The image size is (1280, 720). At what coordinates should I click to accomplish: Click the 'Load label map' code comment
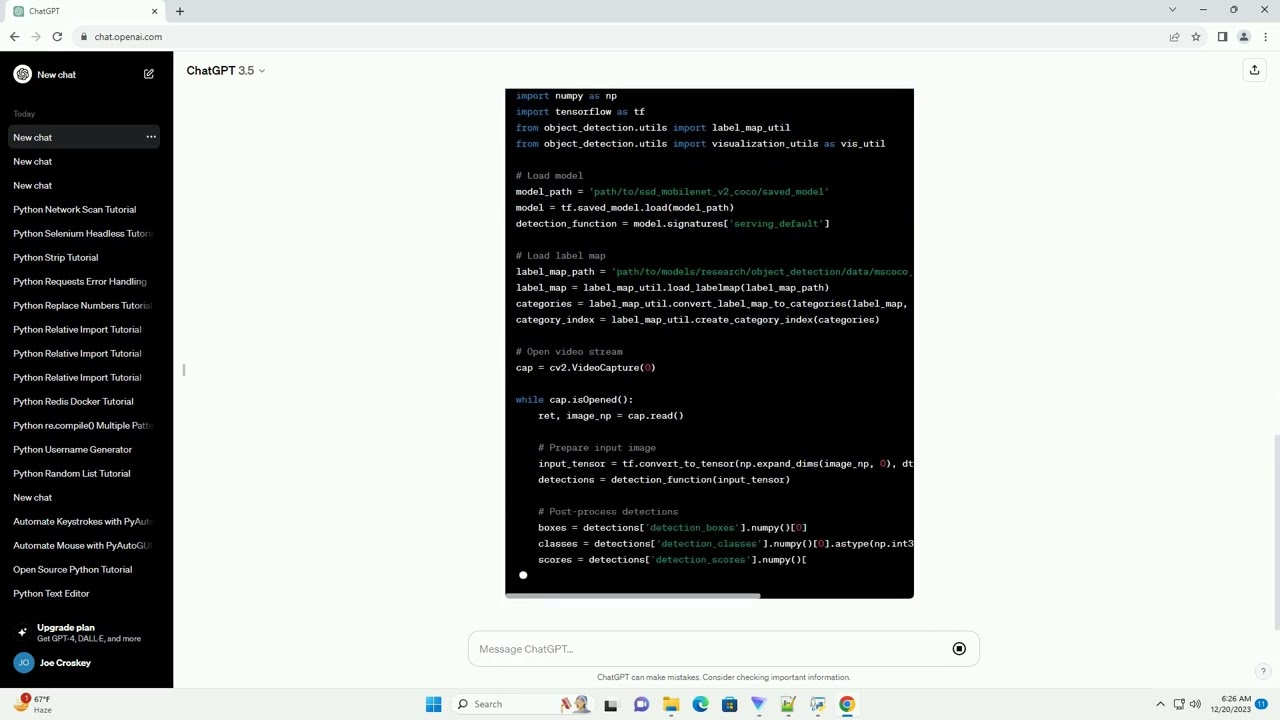click(x=560, y=255)
